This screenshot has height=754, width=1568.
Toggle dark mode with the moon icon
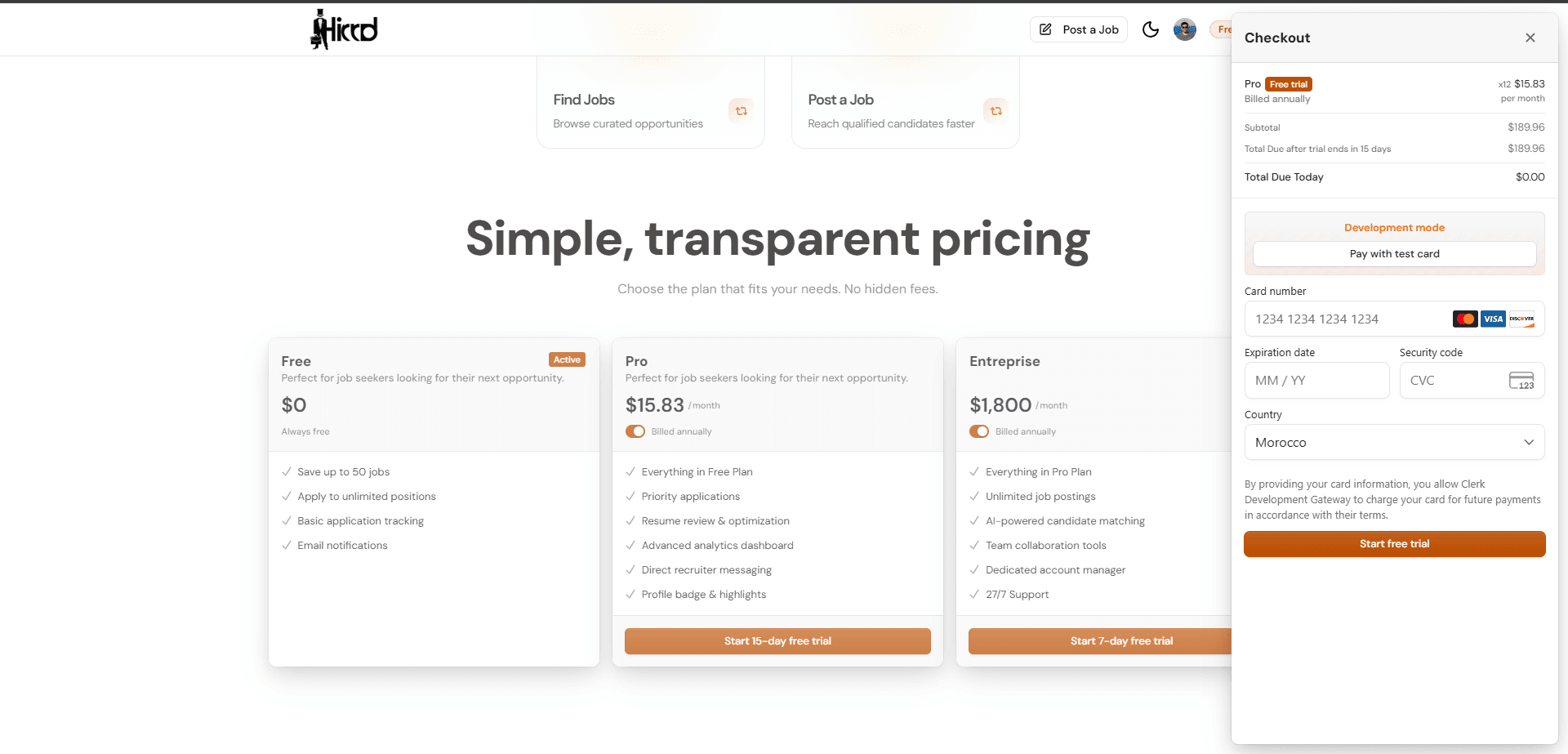[x=1150, y=29]
